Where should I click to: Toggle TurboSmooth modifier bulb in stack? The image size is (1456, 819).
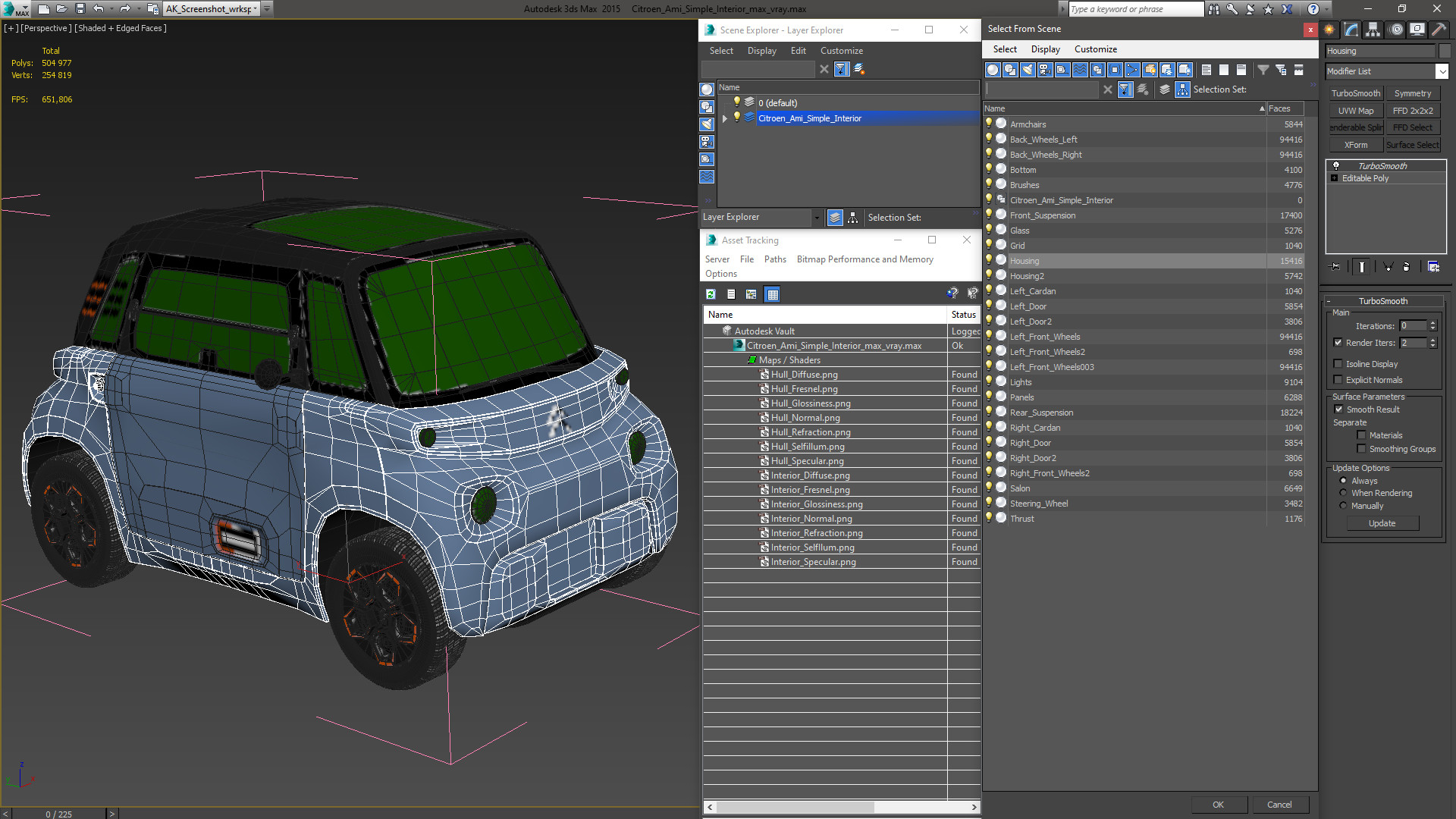1336,165
